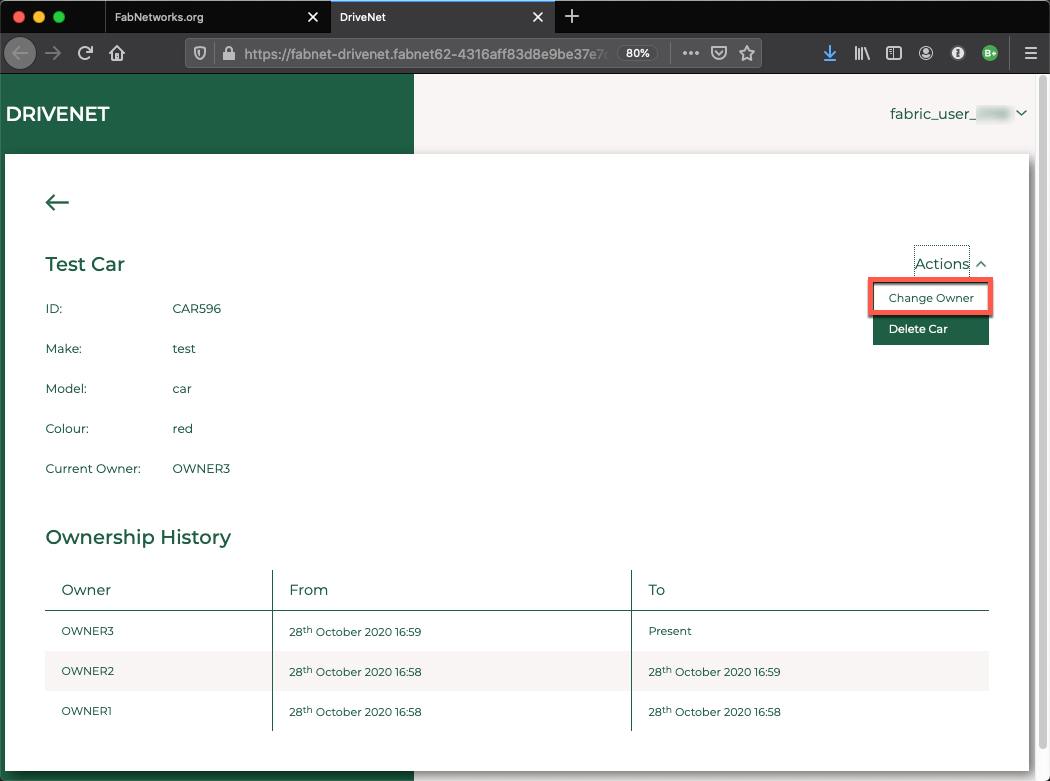Click the macOS green fullscreen window button
The width and height of the screenshot is (1050, 781).
59,17
